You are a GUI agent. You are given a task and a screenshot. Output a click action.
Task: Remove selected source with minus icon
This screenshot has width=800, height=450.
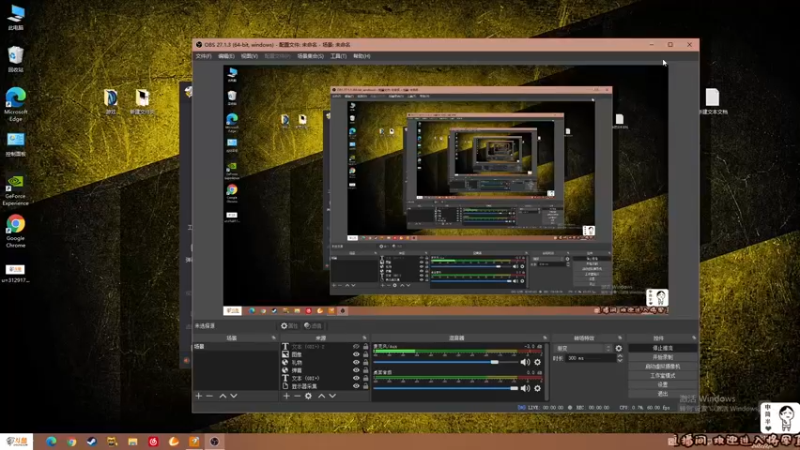297,396
